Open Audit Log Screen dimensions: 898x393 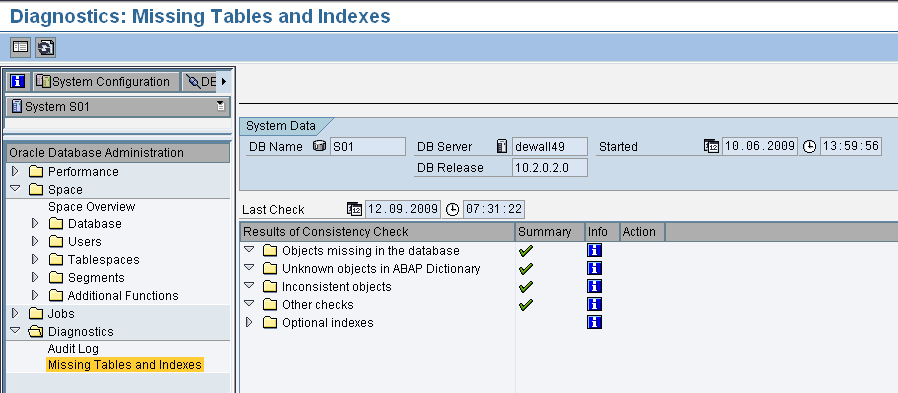tap(73, 348)
